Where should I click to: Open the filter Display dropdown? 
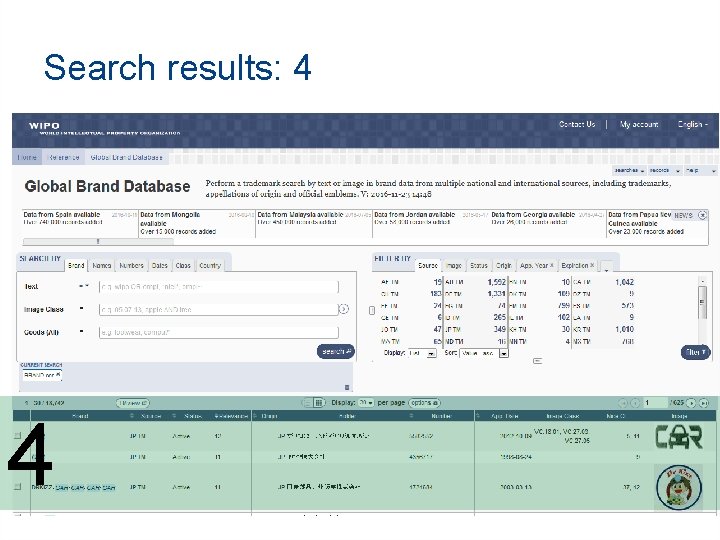coord(422,353)
